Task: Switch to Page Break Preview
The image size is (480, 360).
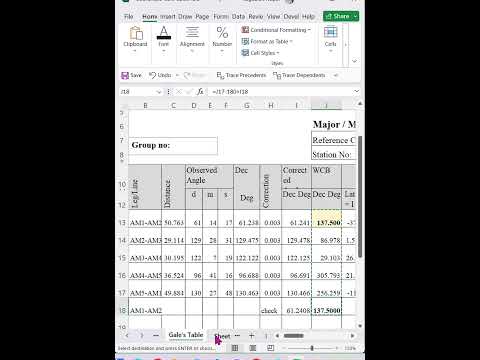Action: pos(271,348)
